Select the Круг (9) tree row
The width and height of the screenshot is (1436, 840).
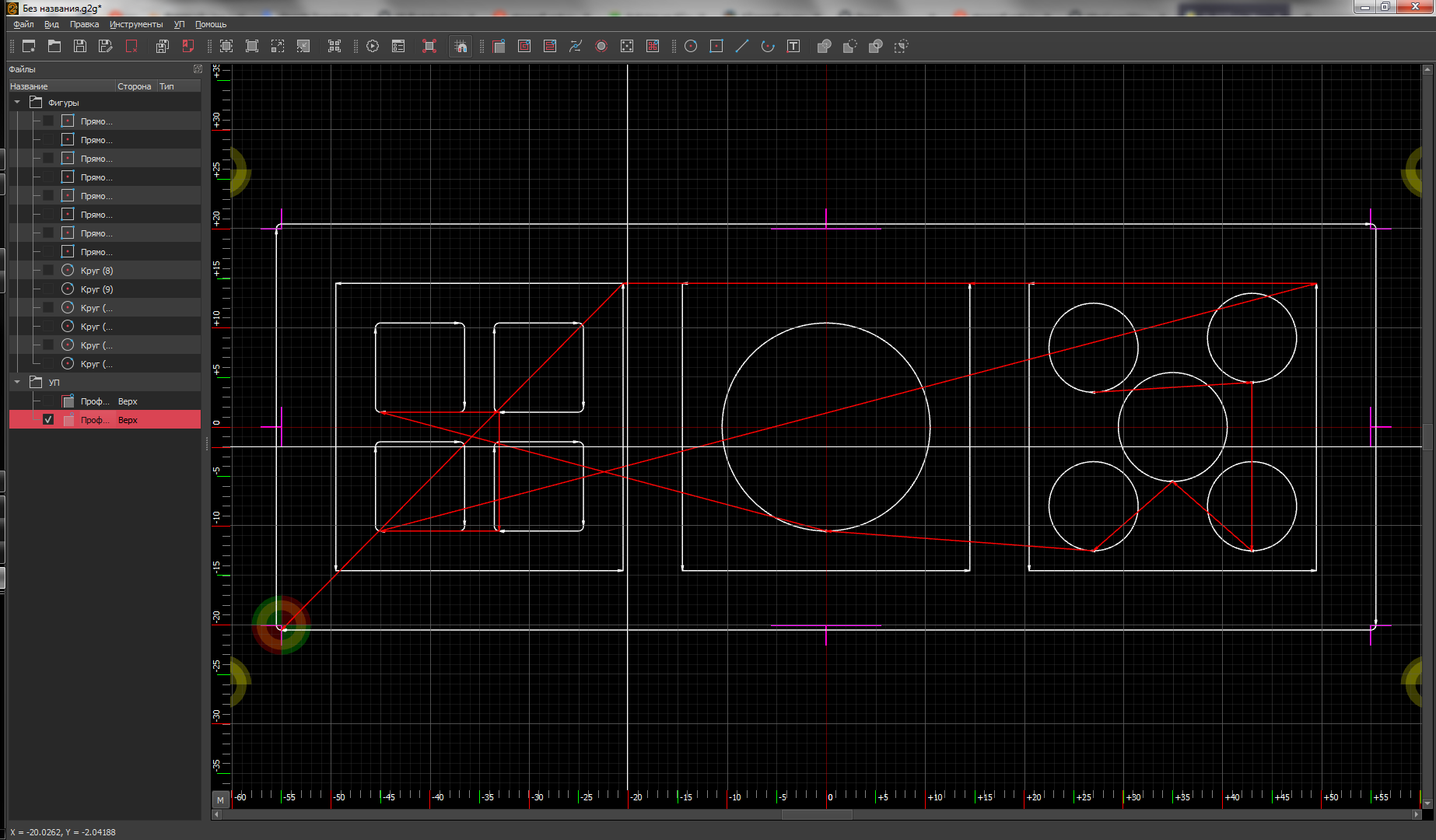[x=105, y=289]
